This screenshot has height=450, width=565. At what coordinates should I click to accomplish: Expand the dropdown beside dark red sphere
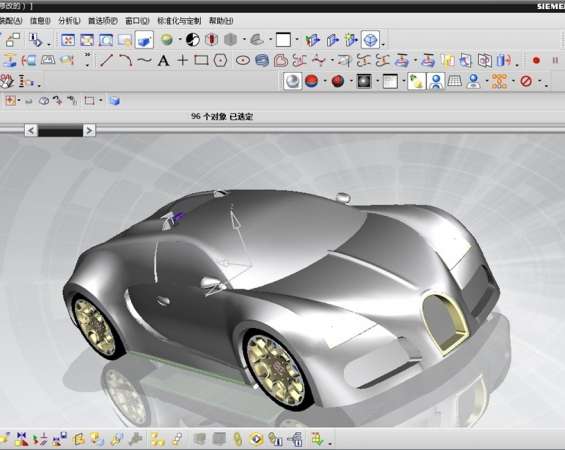pos(351,81)
